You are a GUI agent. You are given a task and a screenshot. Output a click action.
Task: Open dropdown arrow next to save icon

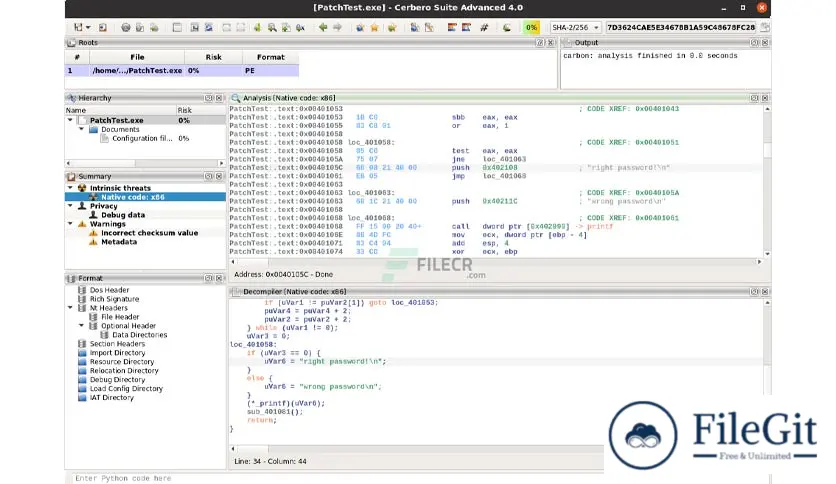(88, 27)
